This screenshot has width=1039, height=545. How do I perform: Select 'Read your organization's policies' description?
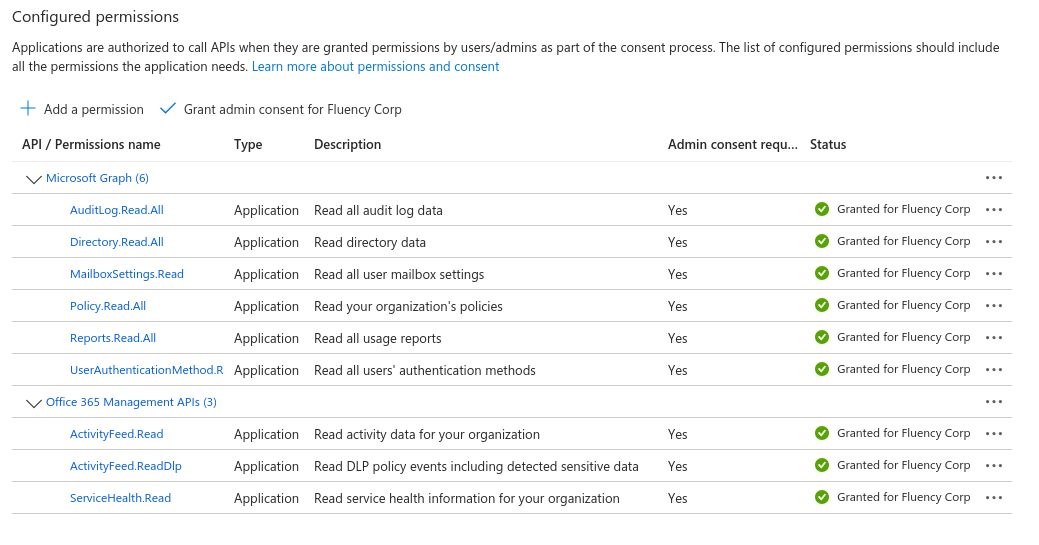pos(408,306)
